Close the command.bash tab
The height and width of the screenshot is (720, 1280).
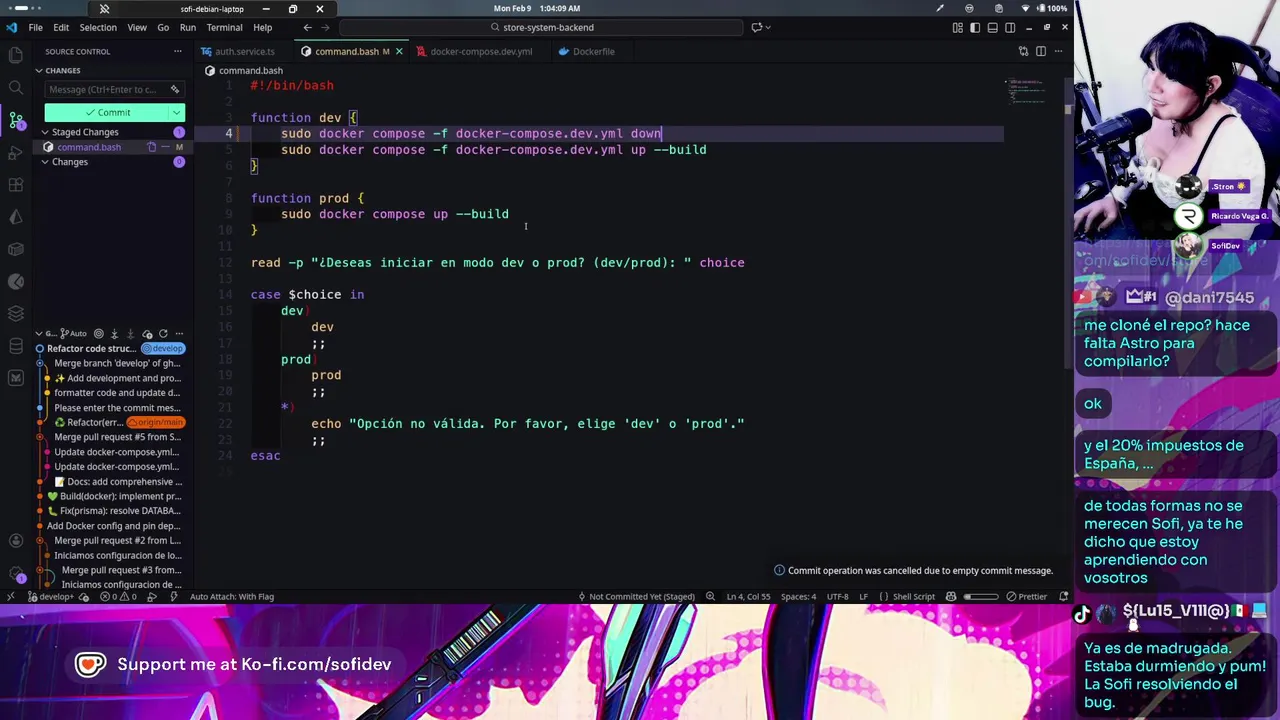coord(399,51)
